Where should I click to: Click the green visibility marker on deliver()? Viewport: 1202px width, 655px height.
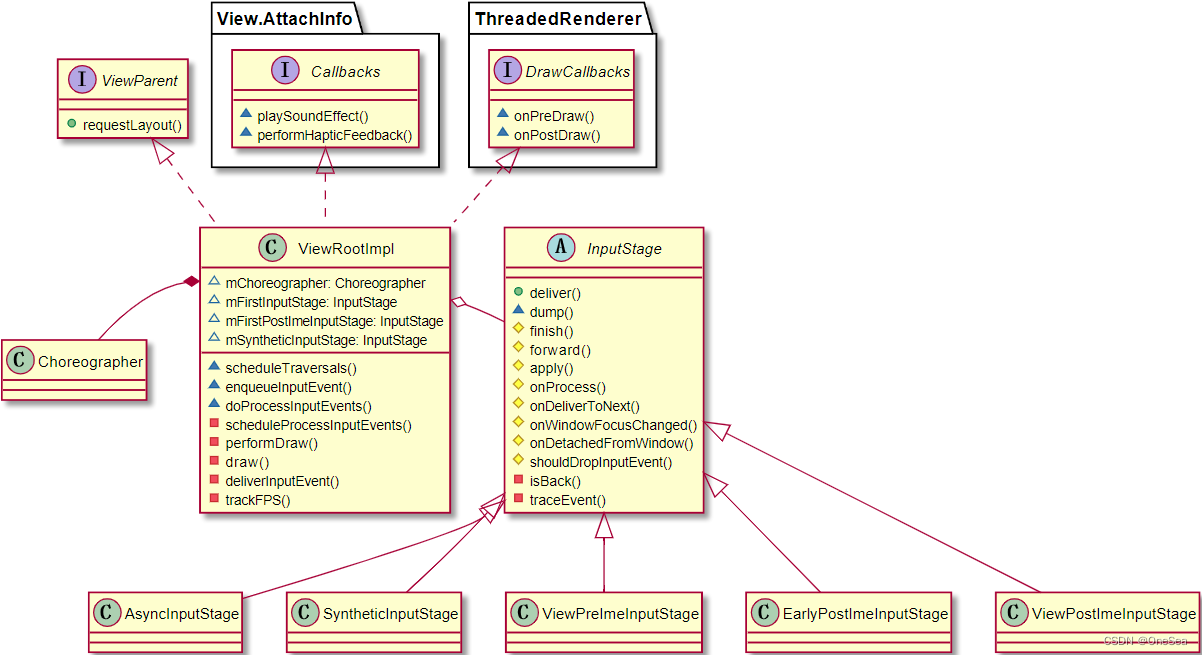[518, 293]
